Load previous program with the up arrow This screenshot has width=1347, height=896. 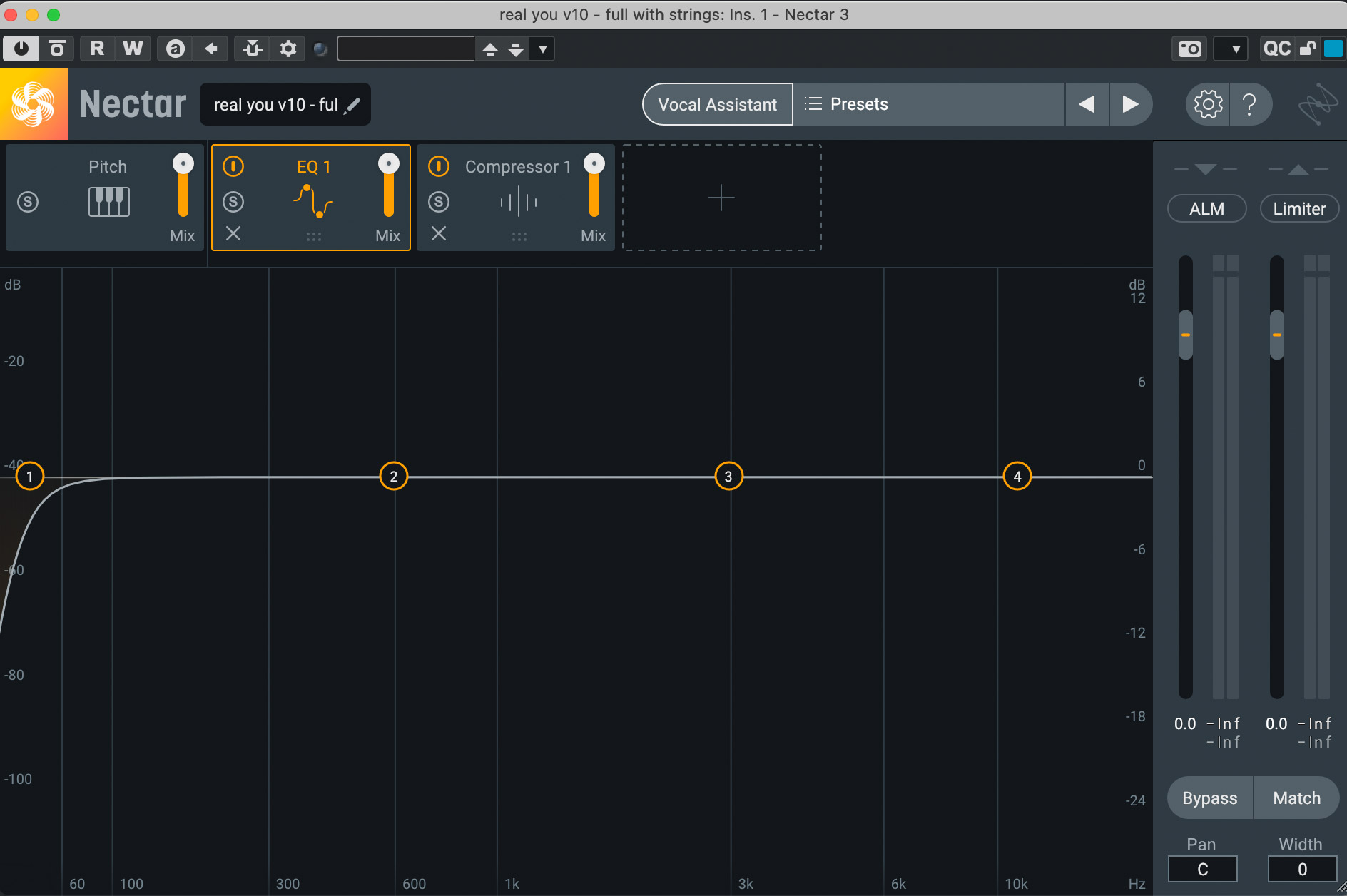coord(490,49)
